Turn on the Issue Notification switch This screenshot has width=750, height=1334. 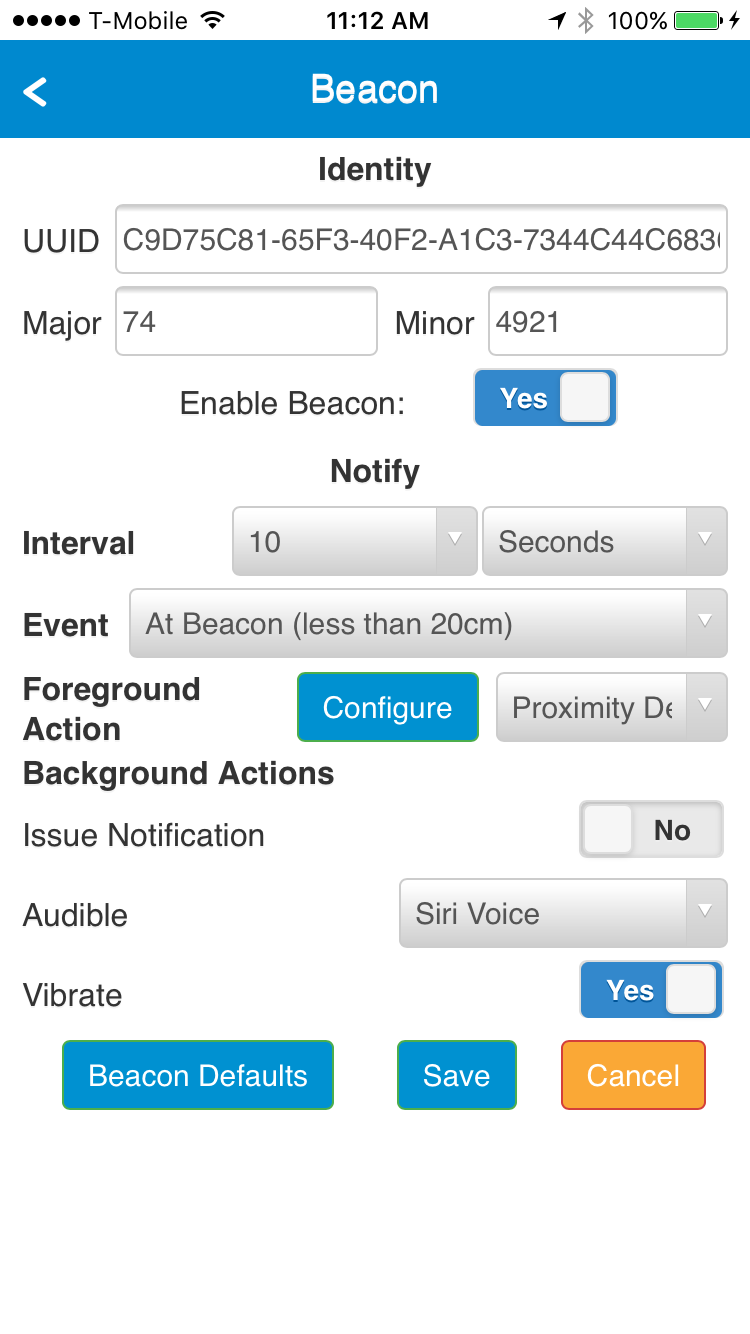pos(651,830)
